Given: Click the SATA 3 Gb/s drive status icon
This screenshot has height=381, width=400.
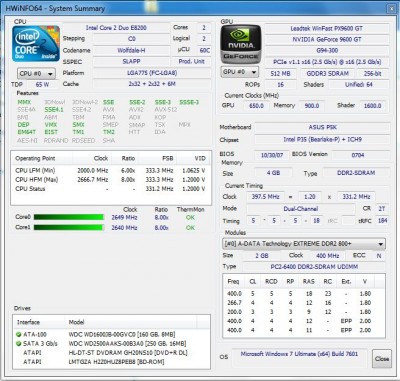Looking at the screenshot, I should tap(18, 343).
